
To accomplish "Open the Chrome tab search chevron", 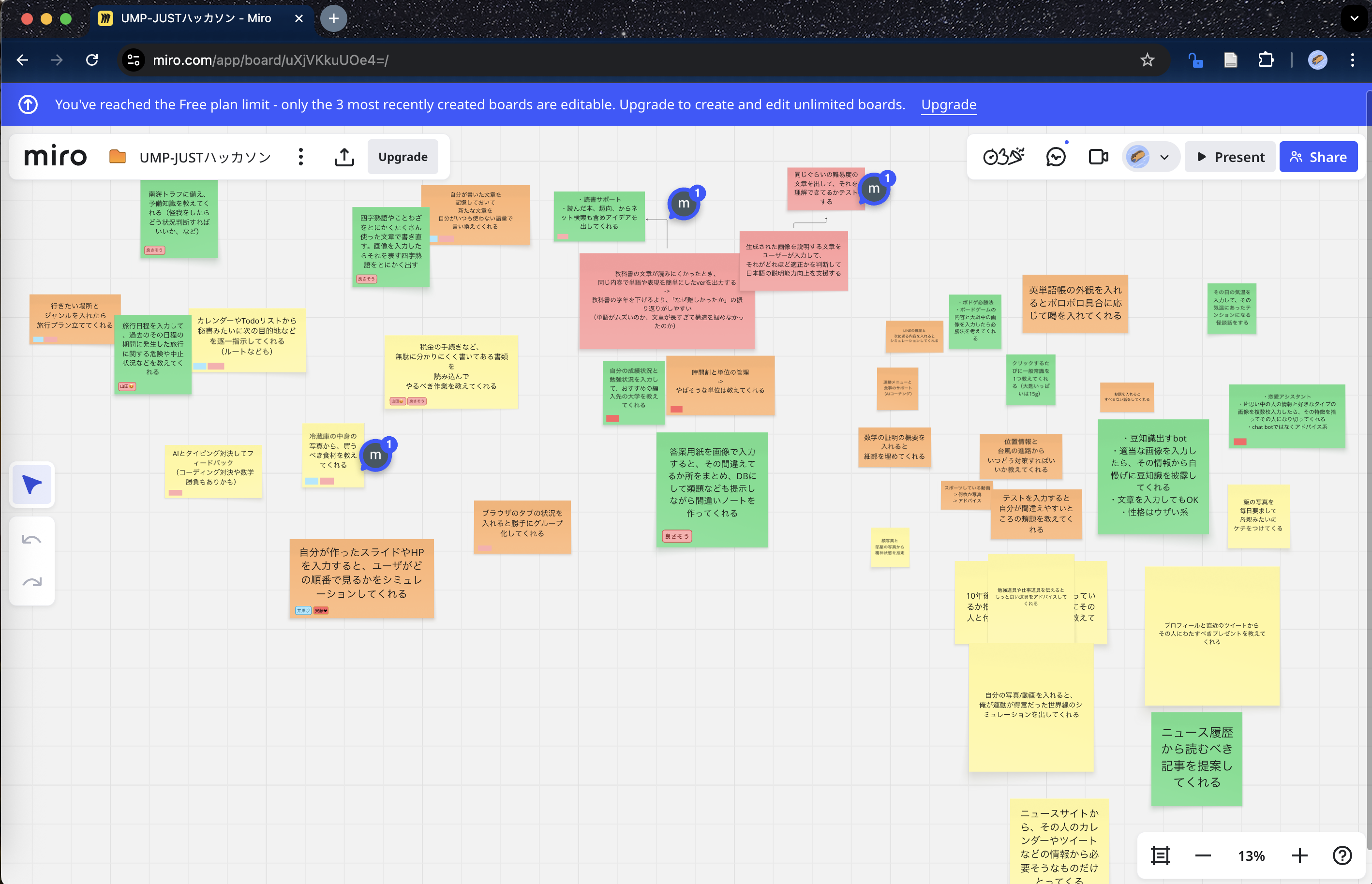I will click(1354, 18).
